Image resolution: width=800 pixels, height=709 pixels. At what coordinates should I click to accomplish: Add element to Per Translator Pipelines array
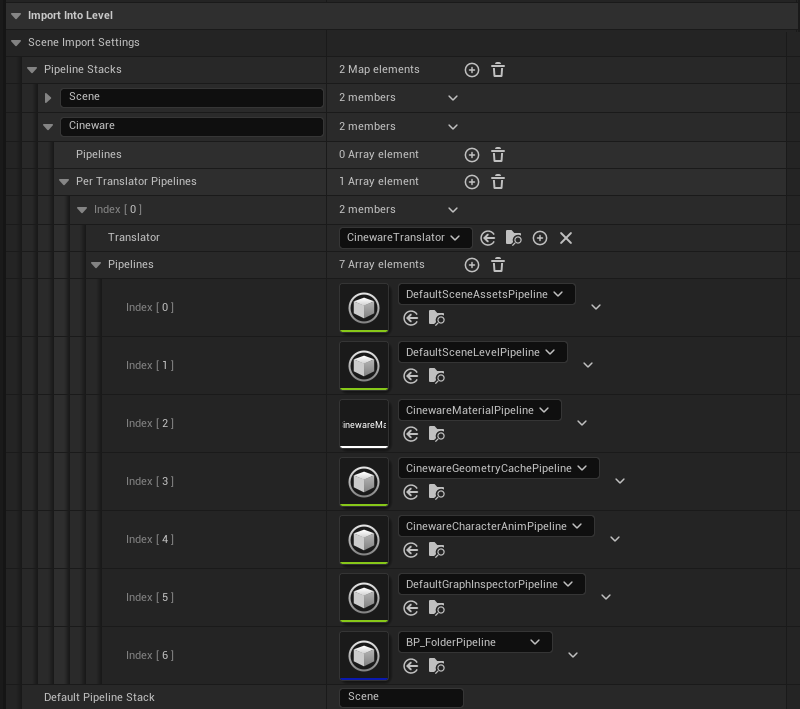472,182
